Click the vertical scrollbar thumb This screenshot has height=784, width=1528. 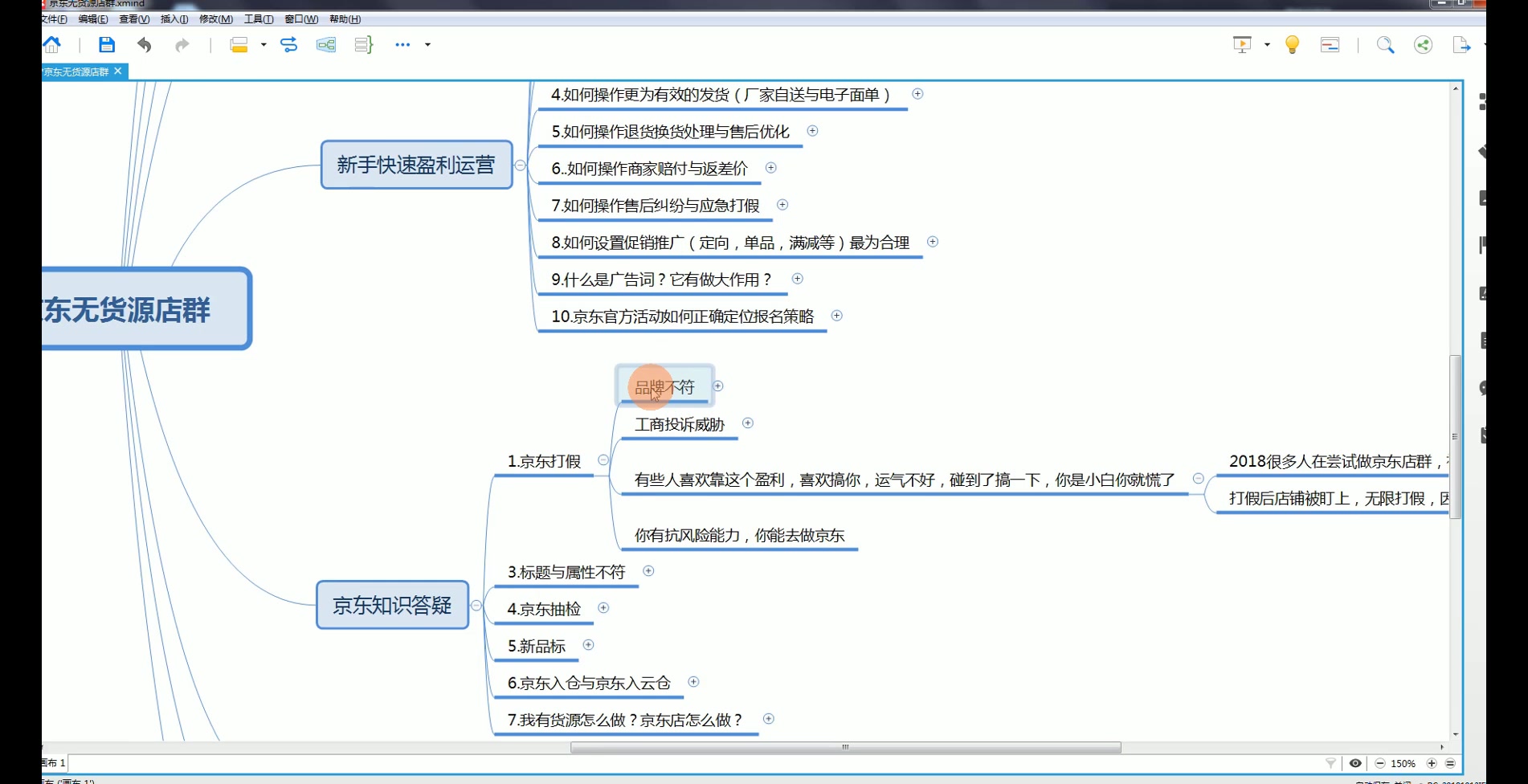[1455, 436]
